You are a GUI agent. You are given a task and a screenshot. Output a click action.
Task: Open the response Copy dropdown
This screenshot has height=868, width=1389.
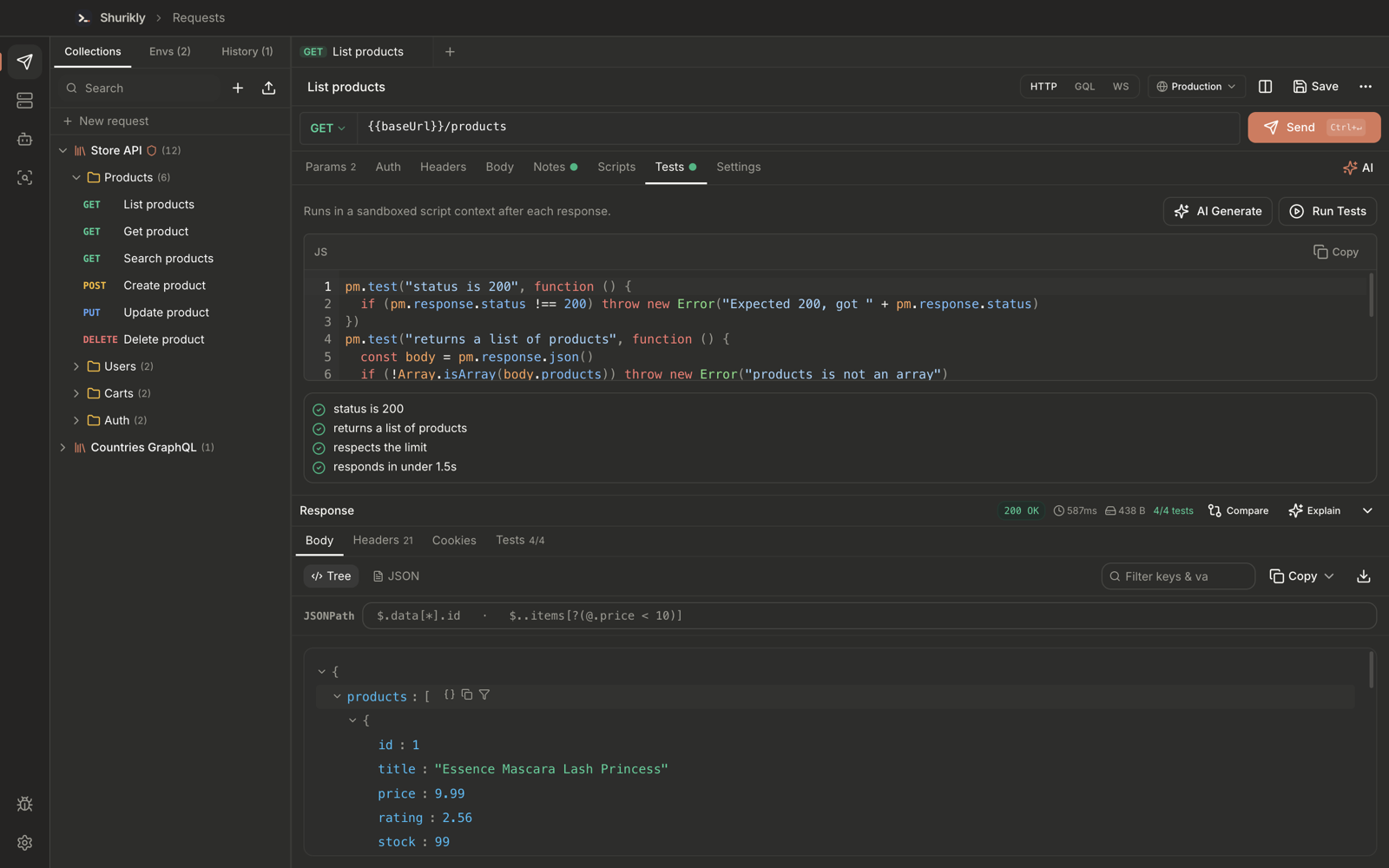pyautogui.click(x=1301, y=576)
